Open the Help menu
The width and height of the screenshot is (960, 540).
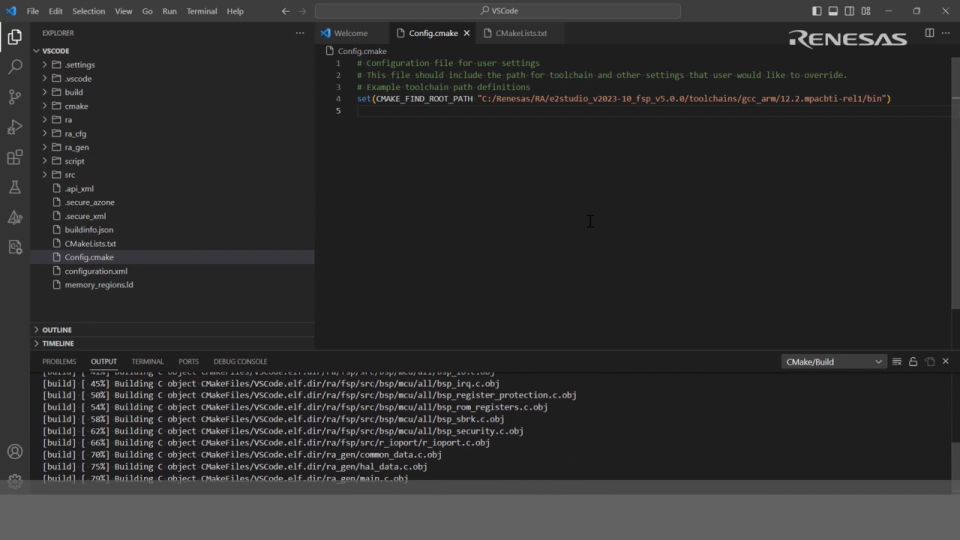235,11
